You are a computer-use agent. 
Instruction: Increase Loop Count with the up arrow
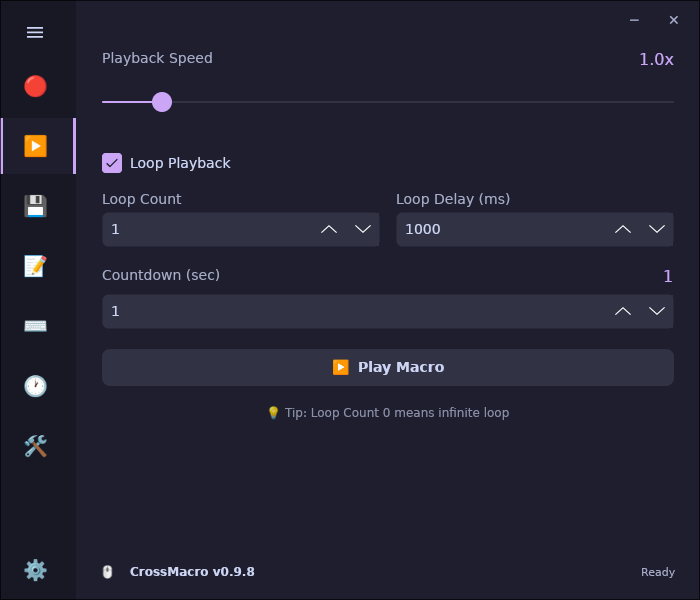click(x=329, y=229)
